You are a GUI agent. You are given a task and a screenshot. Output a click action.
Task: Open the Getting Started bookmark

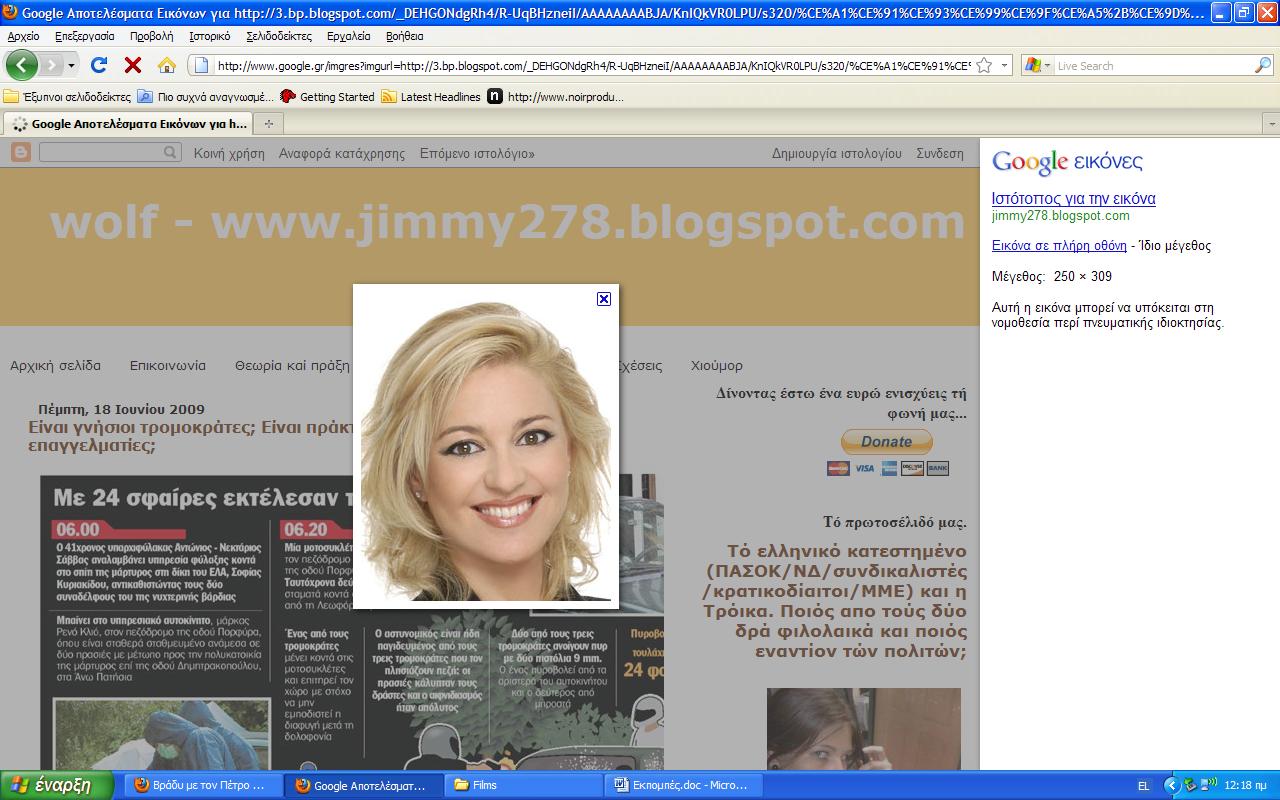coord(336,97)
